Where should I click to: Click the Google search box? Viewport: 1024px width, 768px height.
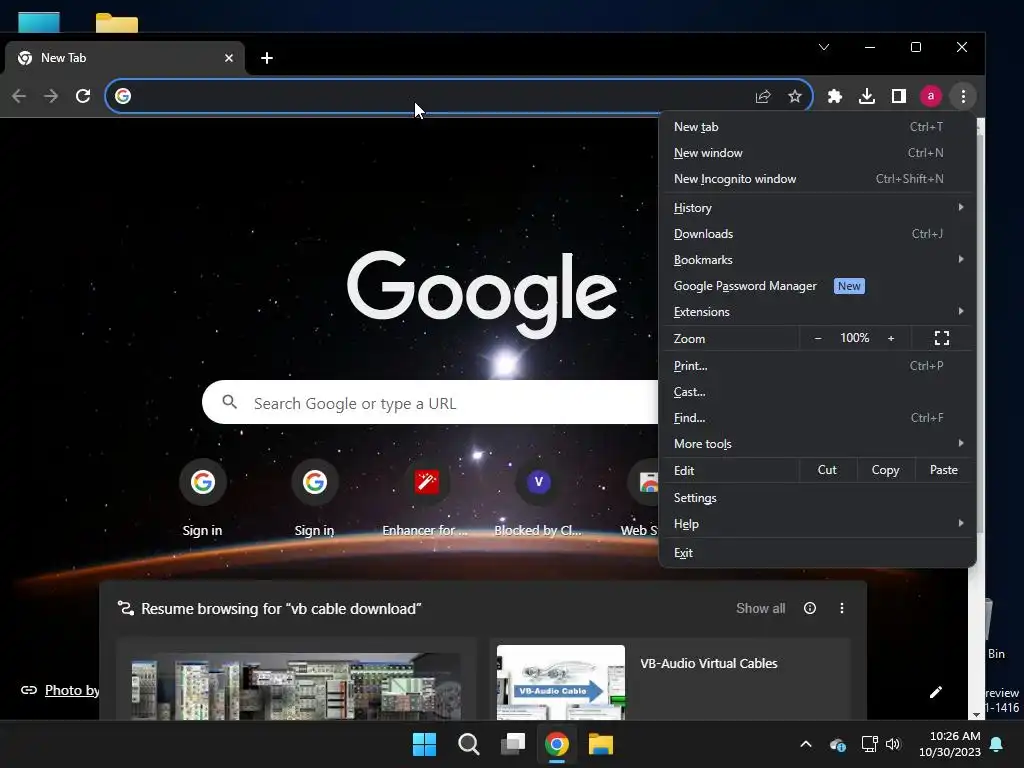pyautogui.click(x=431, y=403)
